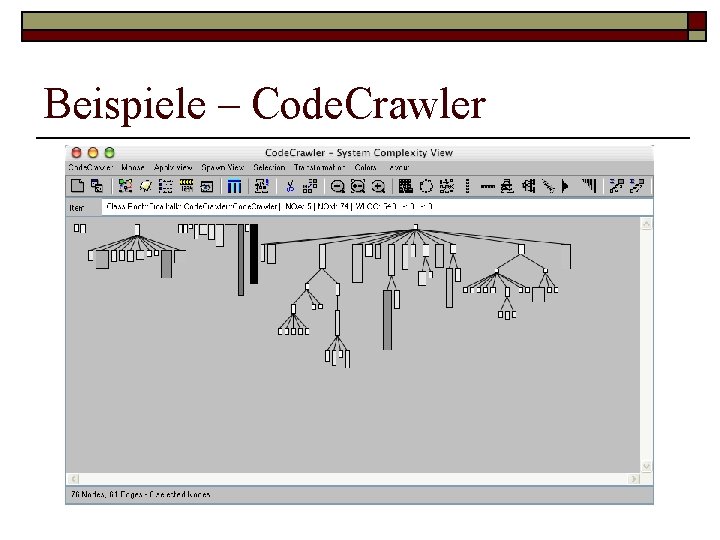
Task: Click the black play triangle icon
Action: coord(565,186)
